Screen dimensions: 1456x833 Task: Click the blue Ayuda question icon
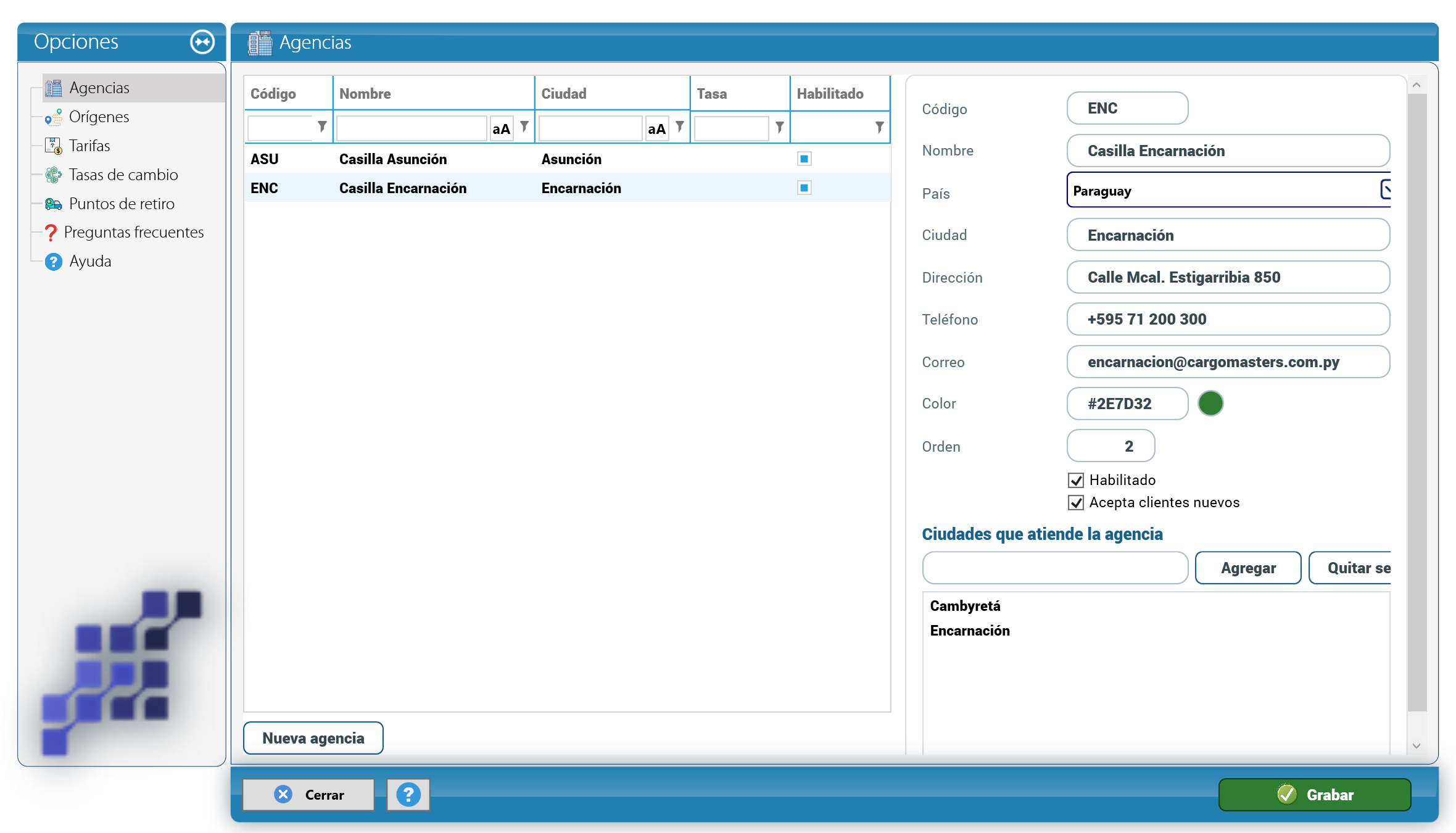54,262
